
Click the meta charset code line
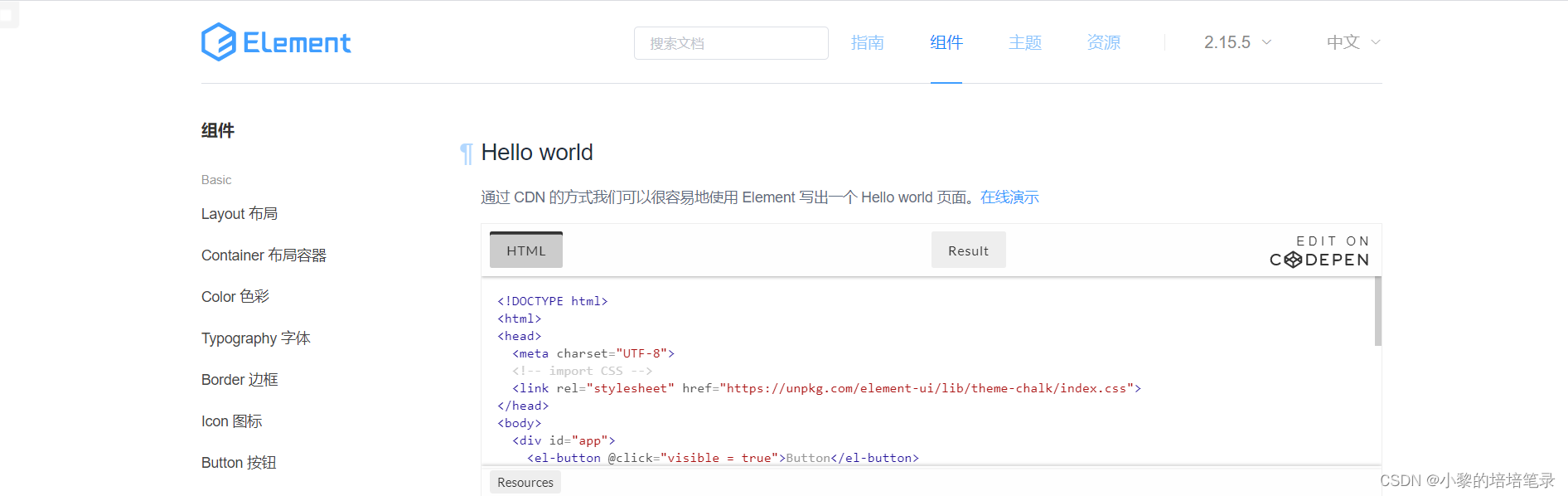pos(593,353)
